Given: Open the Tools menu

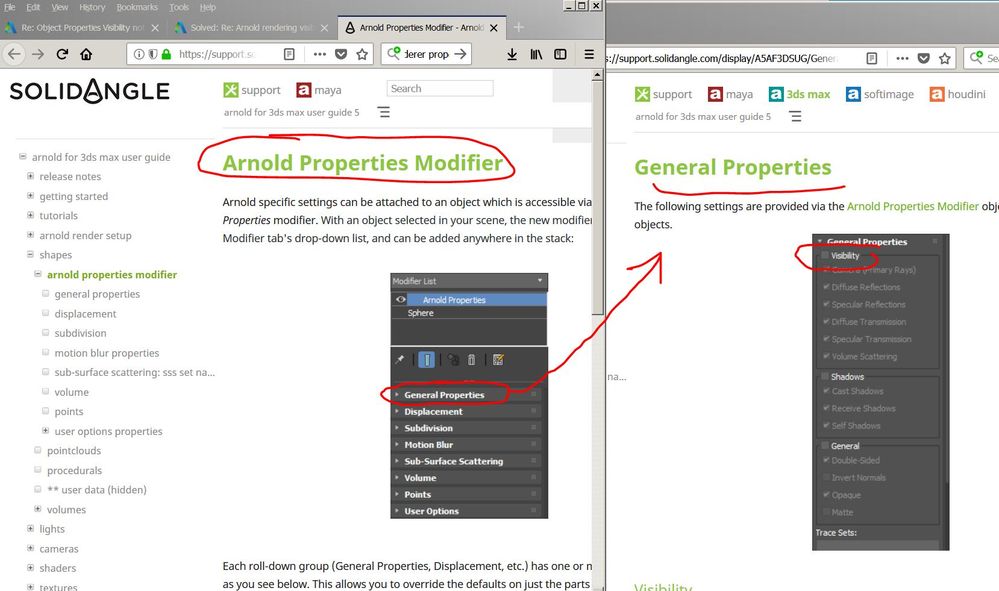Looking at the screenshot, I should [179, 7].
